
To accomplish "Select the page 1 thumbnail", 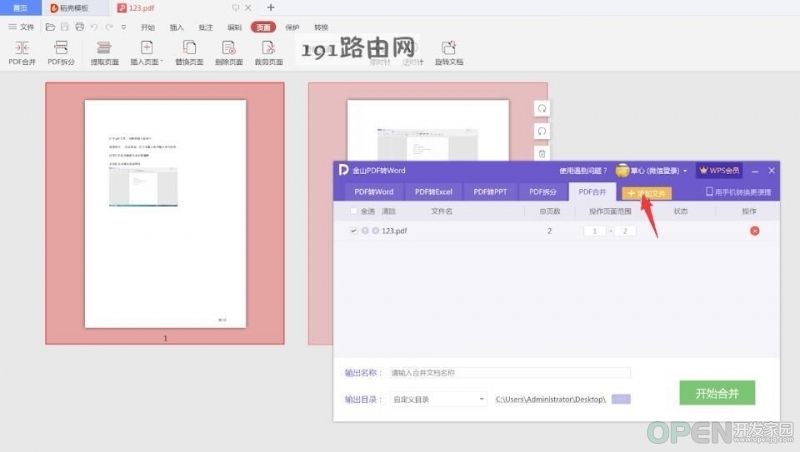I will coord(165,213).
